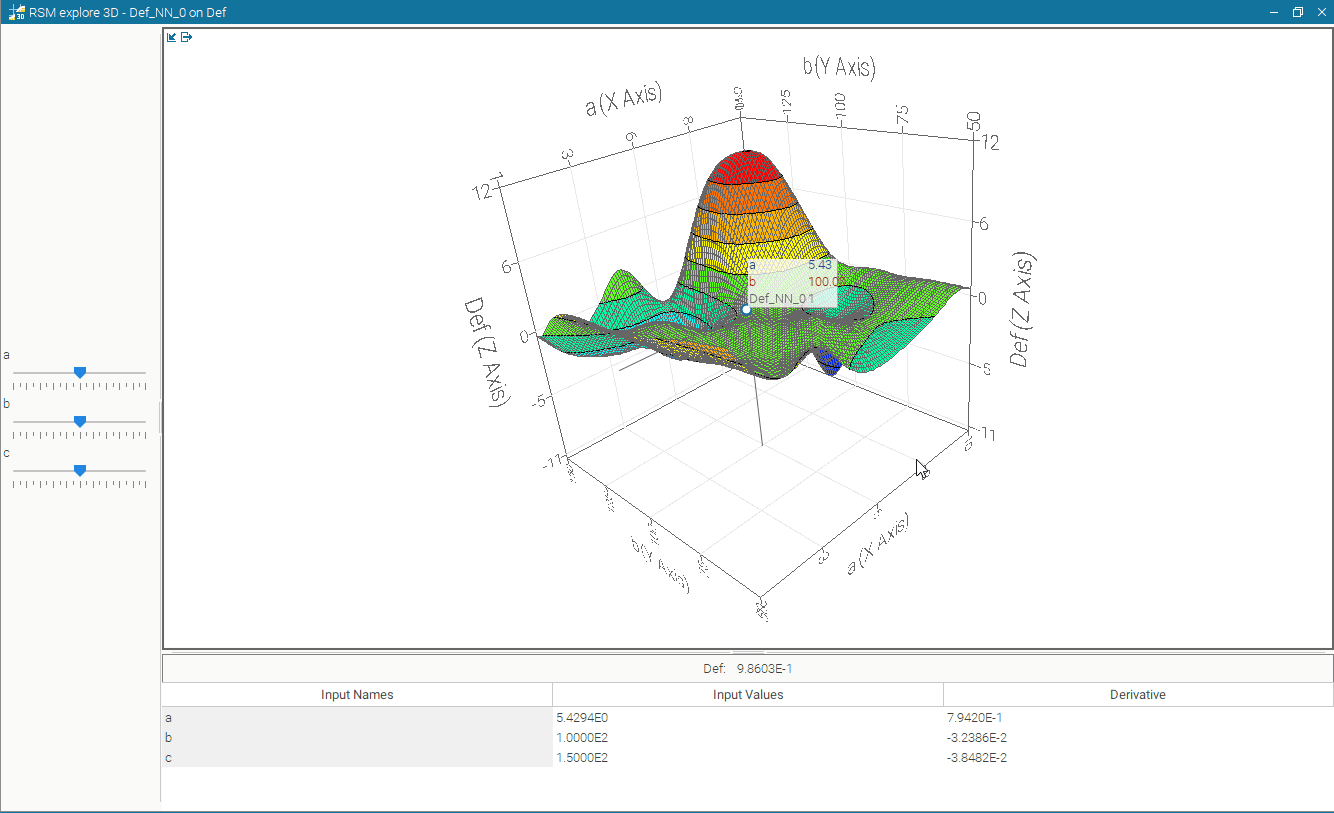Screen dimensions: 1334x813
Task: Select the input value 1.0000E2 for b
Action: tap(747, 738)
